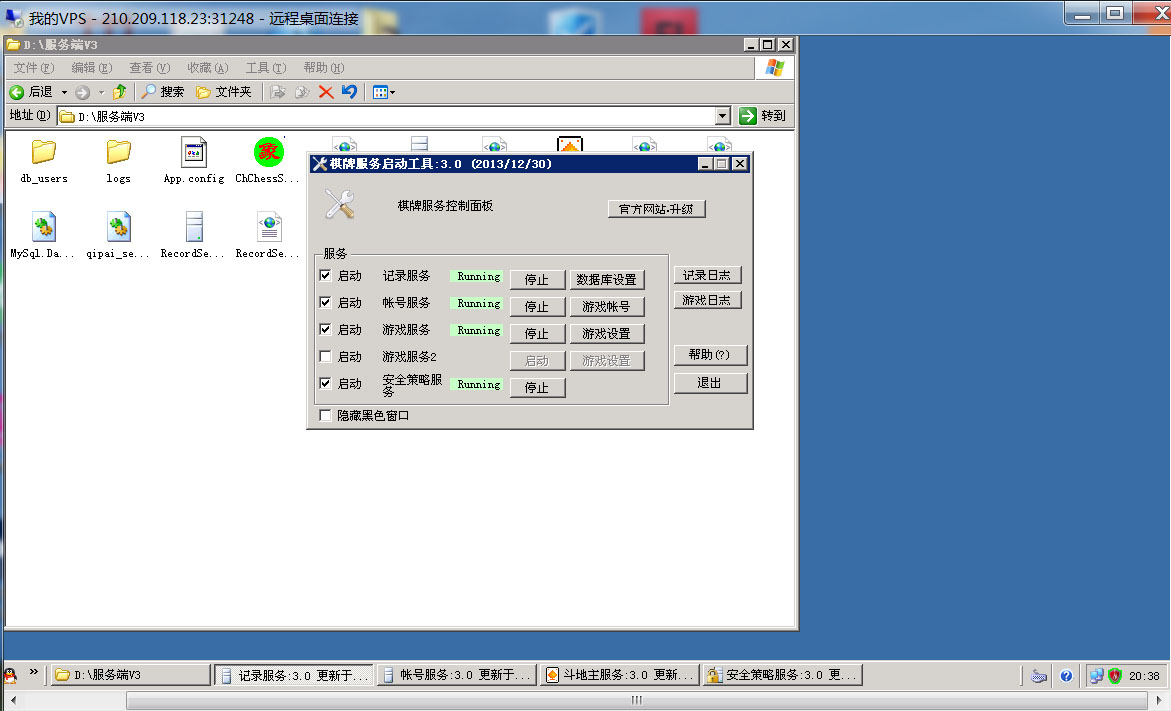Click the QQ penguin icon in taskbar
This screenshot has height=711, width=1171.
tap(10, 675)
